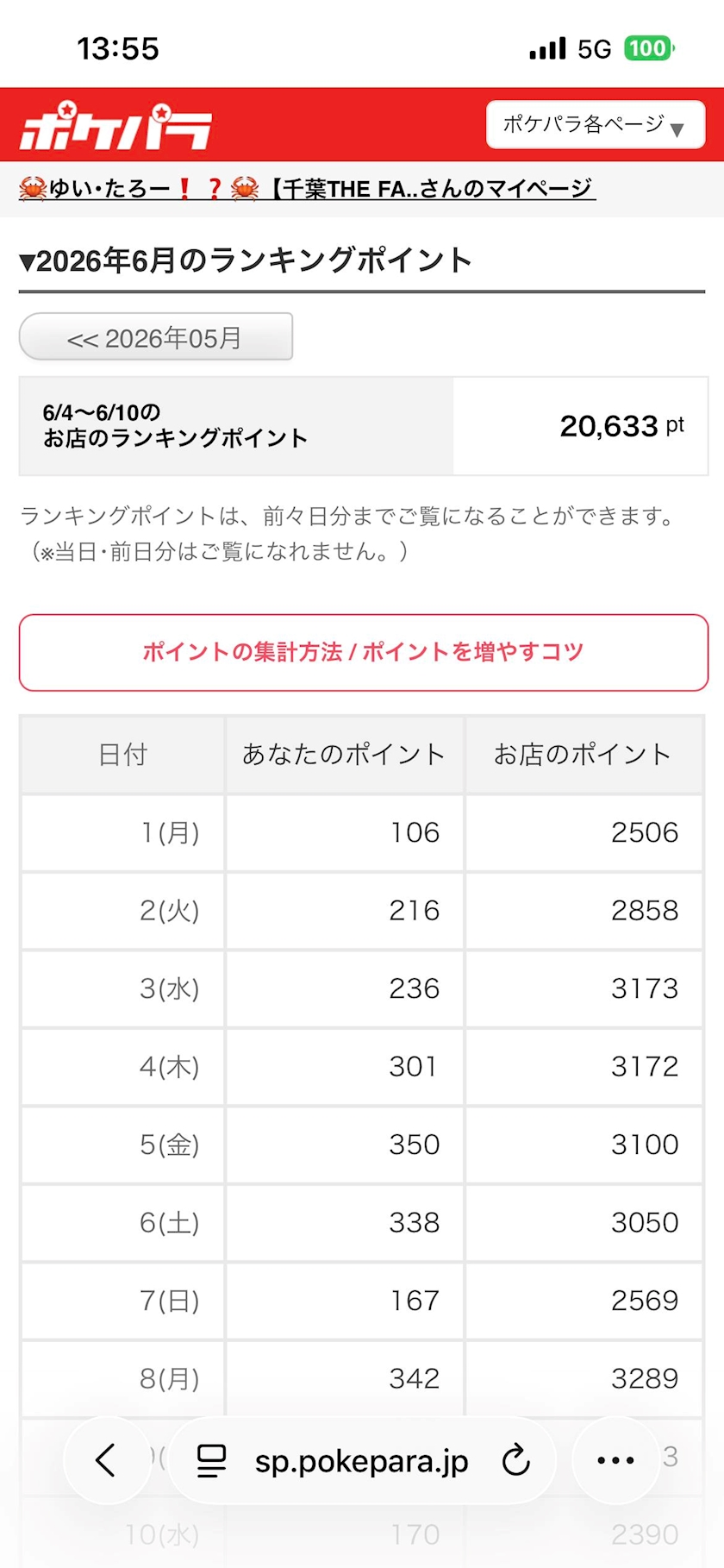
Task: Tap the 13:55 clock in the status bar
Action: 118,48
